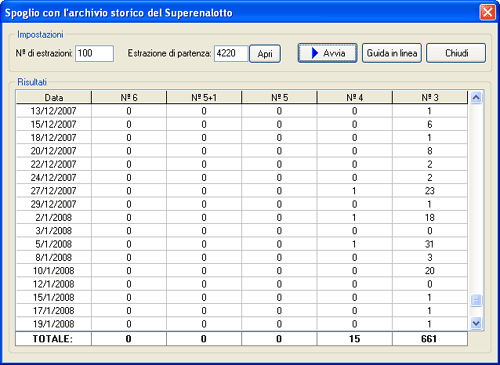The width and height of the screenshot is (500, 365).
Task: Close the dialog with the red X
Action: coord(487,12)
